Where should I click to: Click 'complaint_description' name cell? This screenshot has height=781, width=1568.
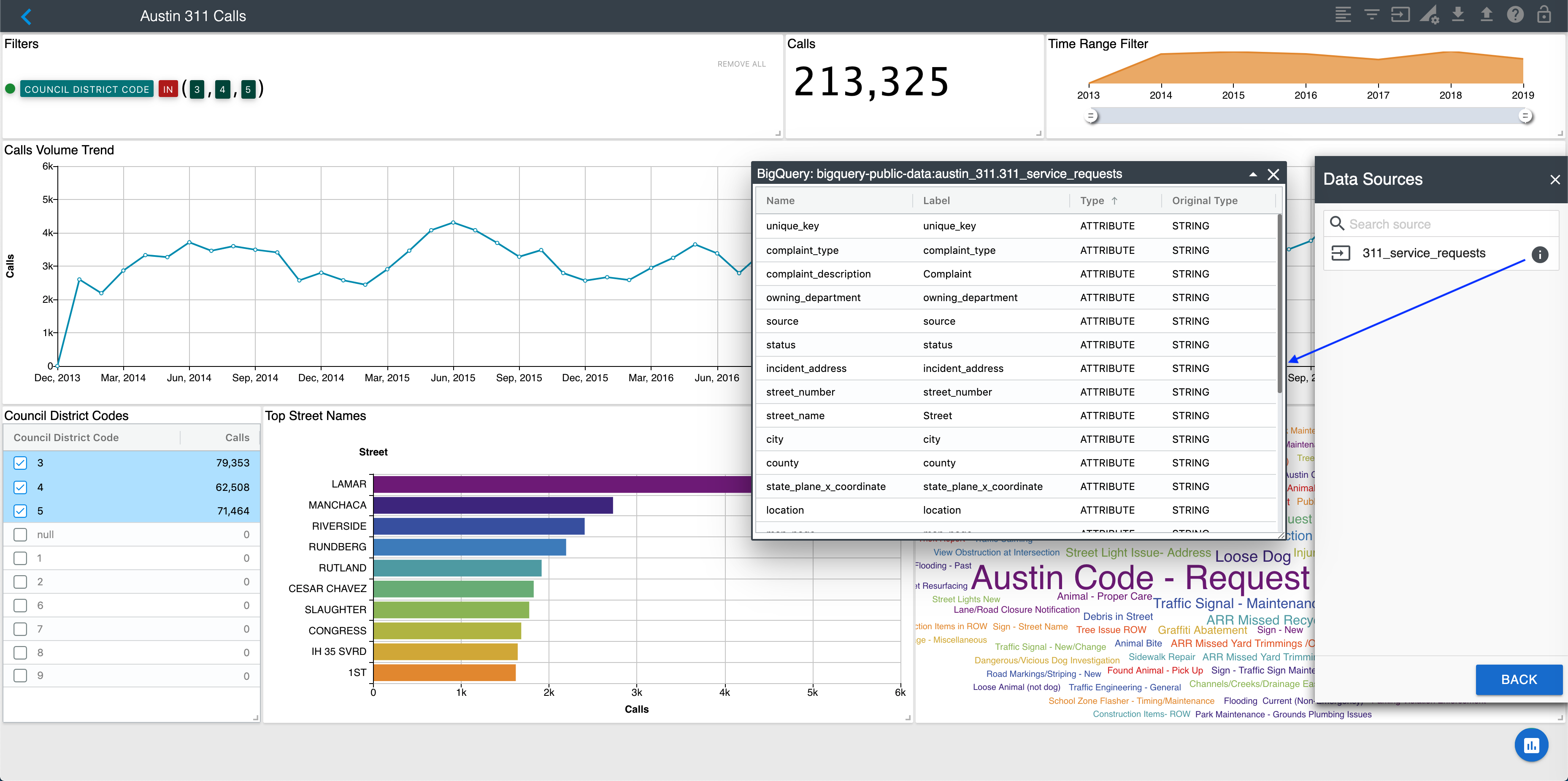(818, 274)
